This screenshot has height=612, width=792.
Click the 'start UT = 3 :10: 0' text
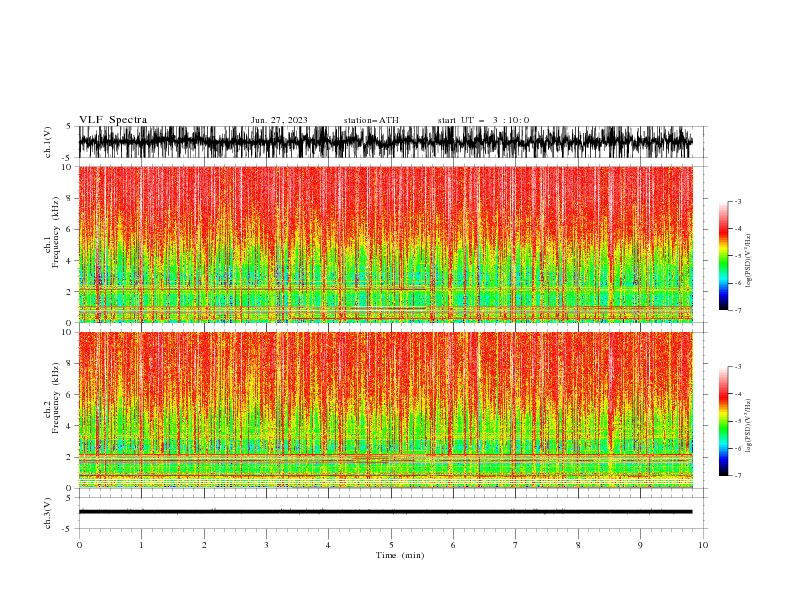pyautogui.click(x=483, y=120)
